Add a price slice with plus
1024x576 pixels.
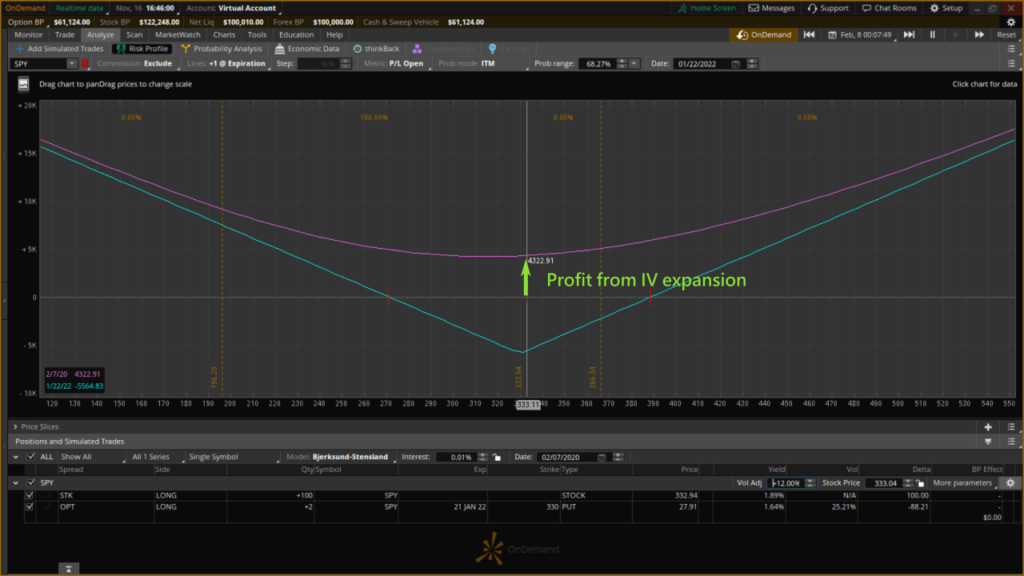pyautogui.click(x=988, y=426)
